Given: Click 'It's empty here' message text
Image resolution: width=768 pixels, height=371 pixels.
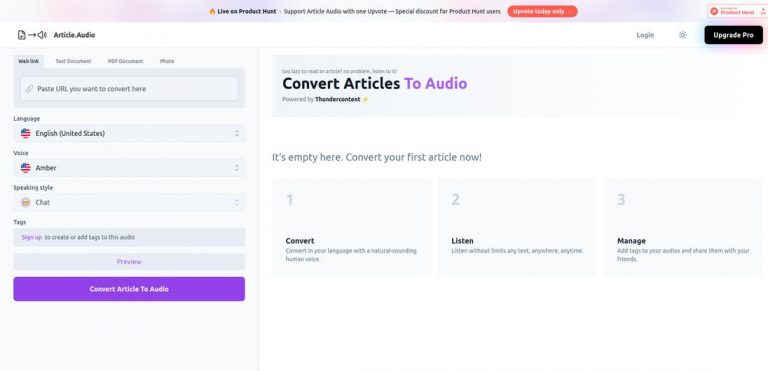Looking at the screenshot, I should pos(377,158).
